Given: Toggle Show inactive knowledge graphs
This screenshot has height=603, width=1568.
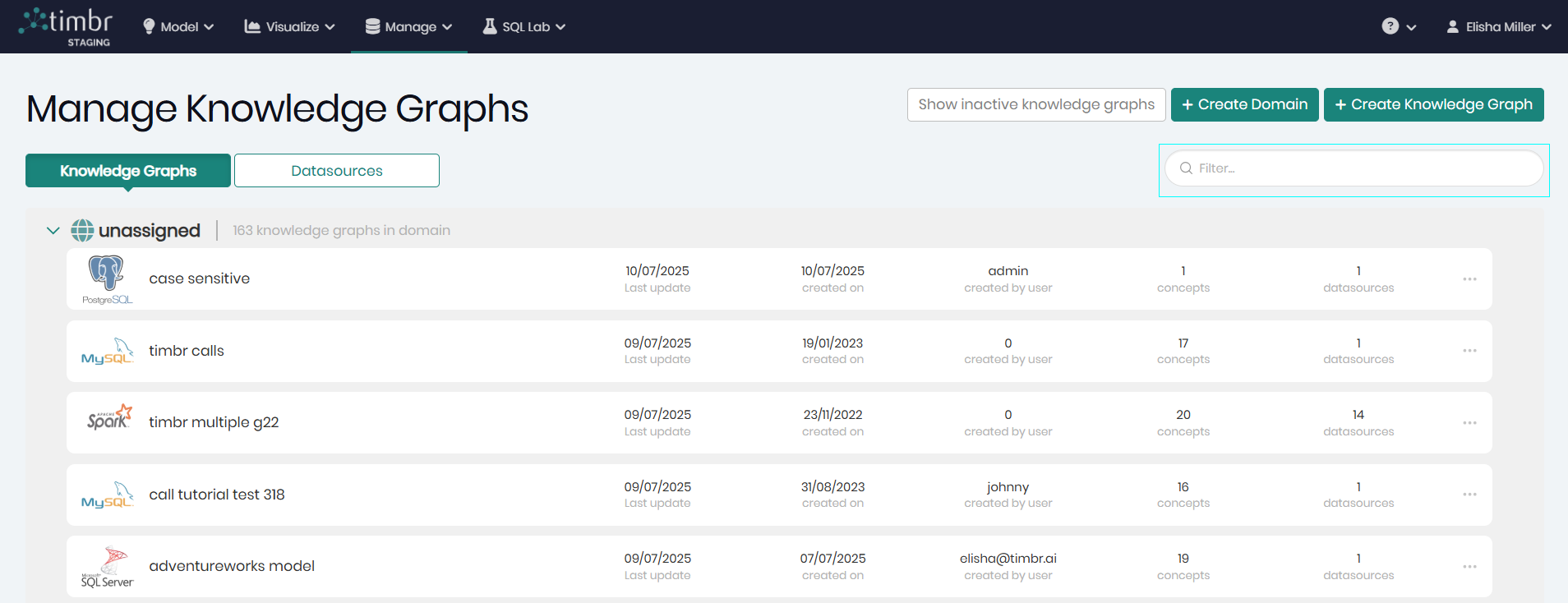Looking at the screenshot, I should coord(1035,104).
